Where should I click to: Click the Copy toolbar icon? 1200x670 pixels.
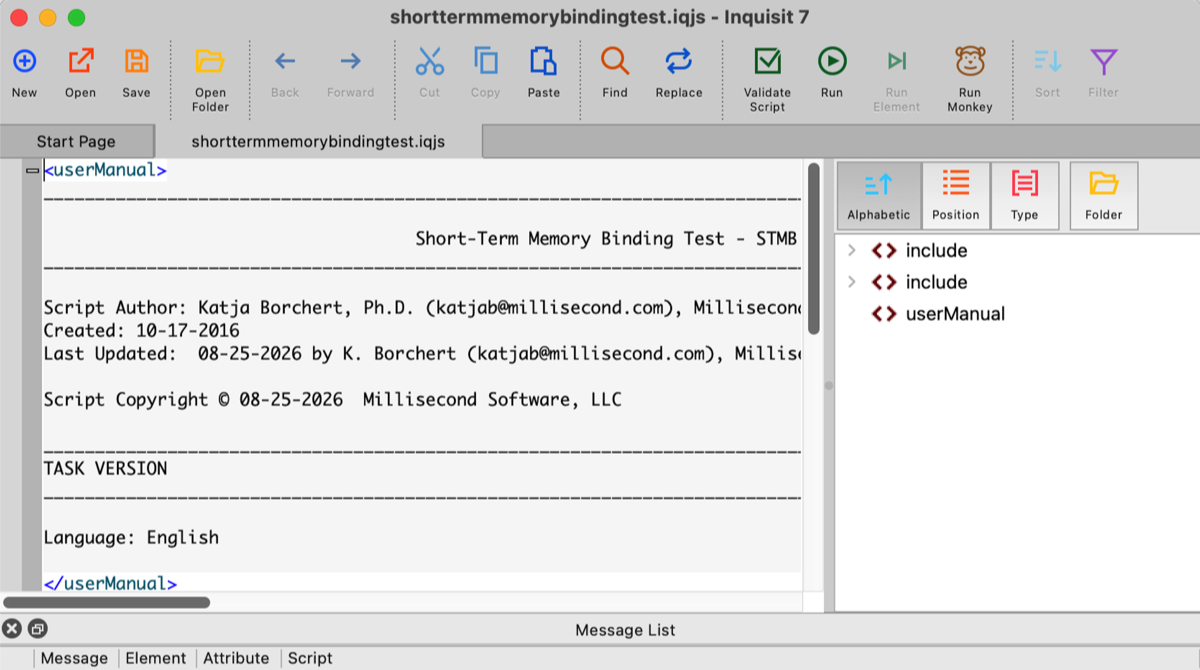pos(485,62)
